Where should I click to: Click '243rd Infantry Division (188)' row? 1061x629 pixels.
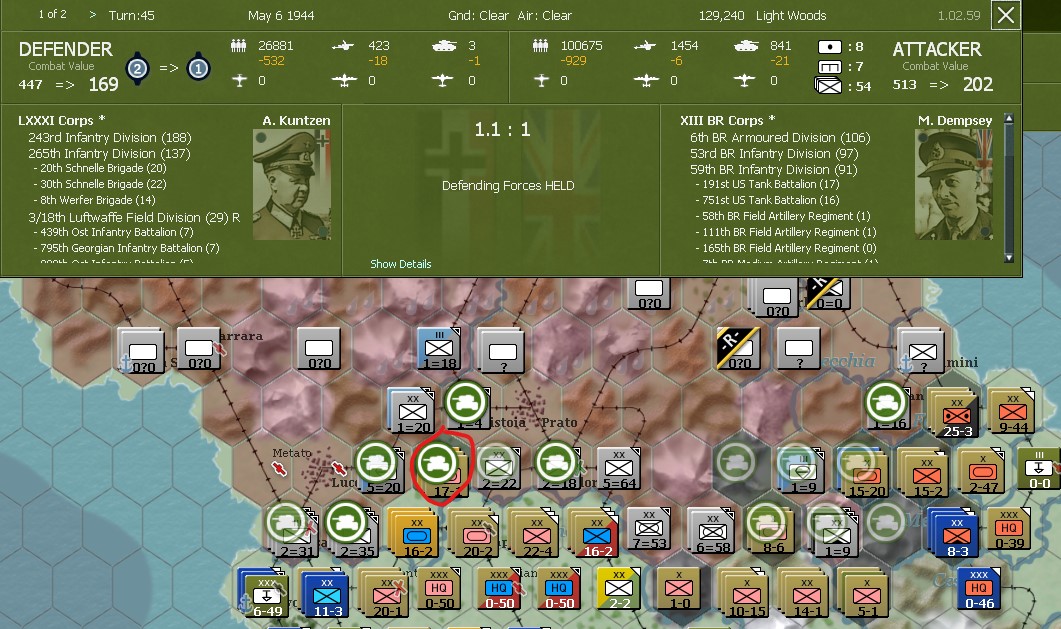(110, 137)
